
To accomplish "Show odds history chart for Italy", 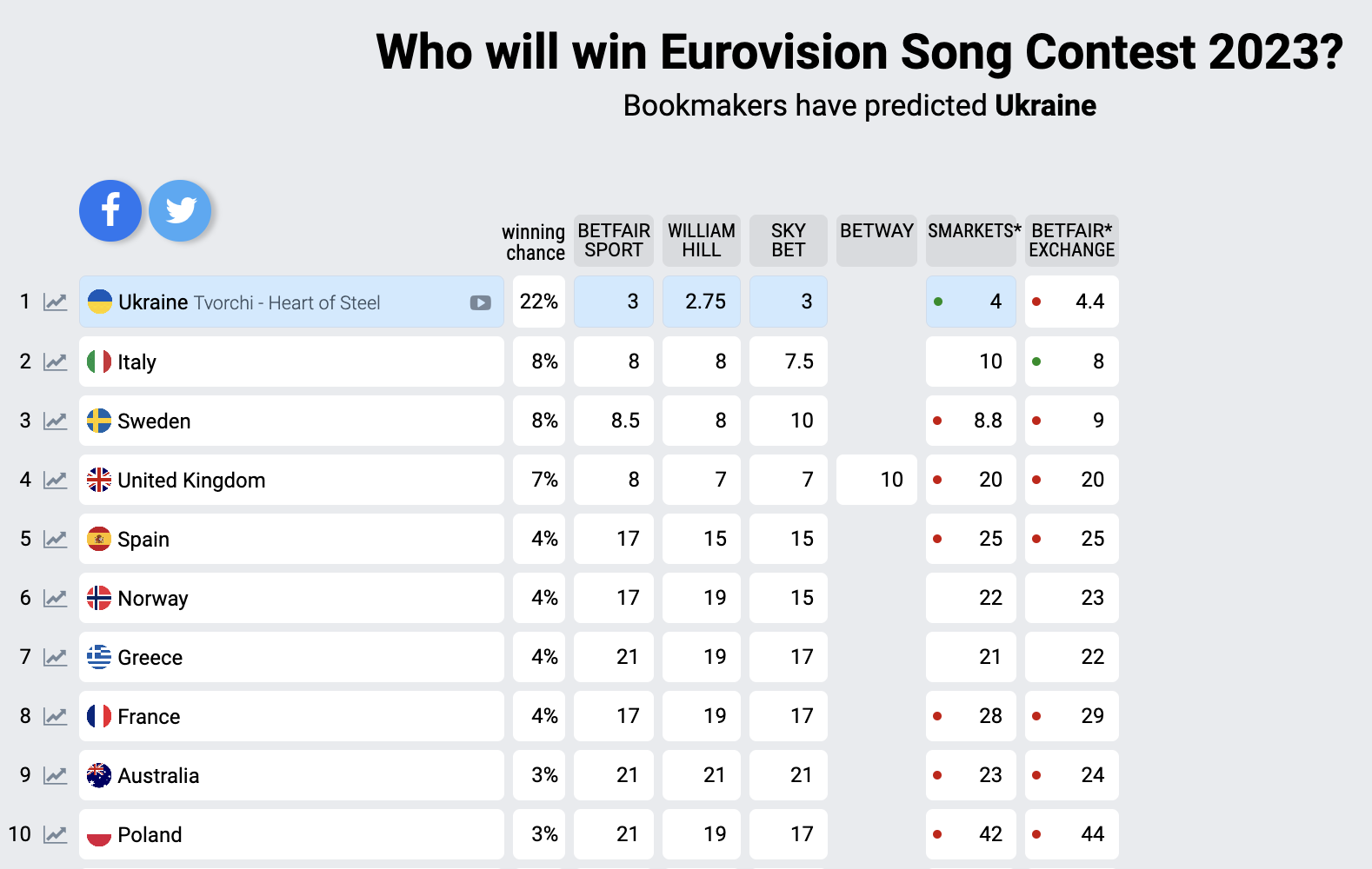I will (x=56, y=362).
